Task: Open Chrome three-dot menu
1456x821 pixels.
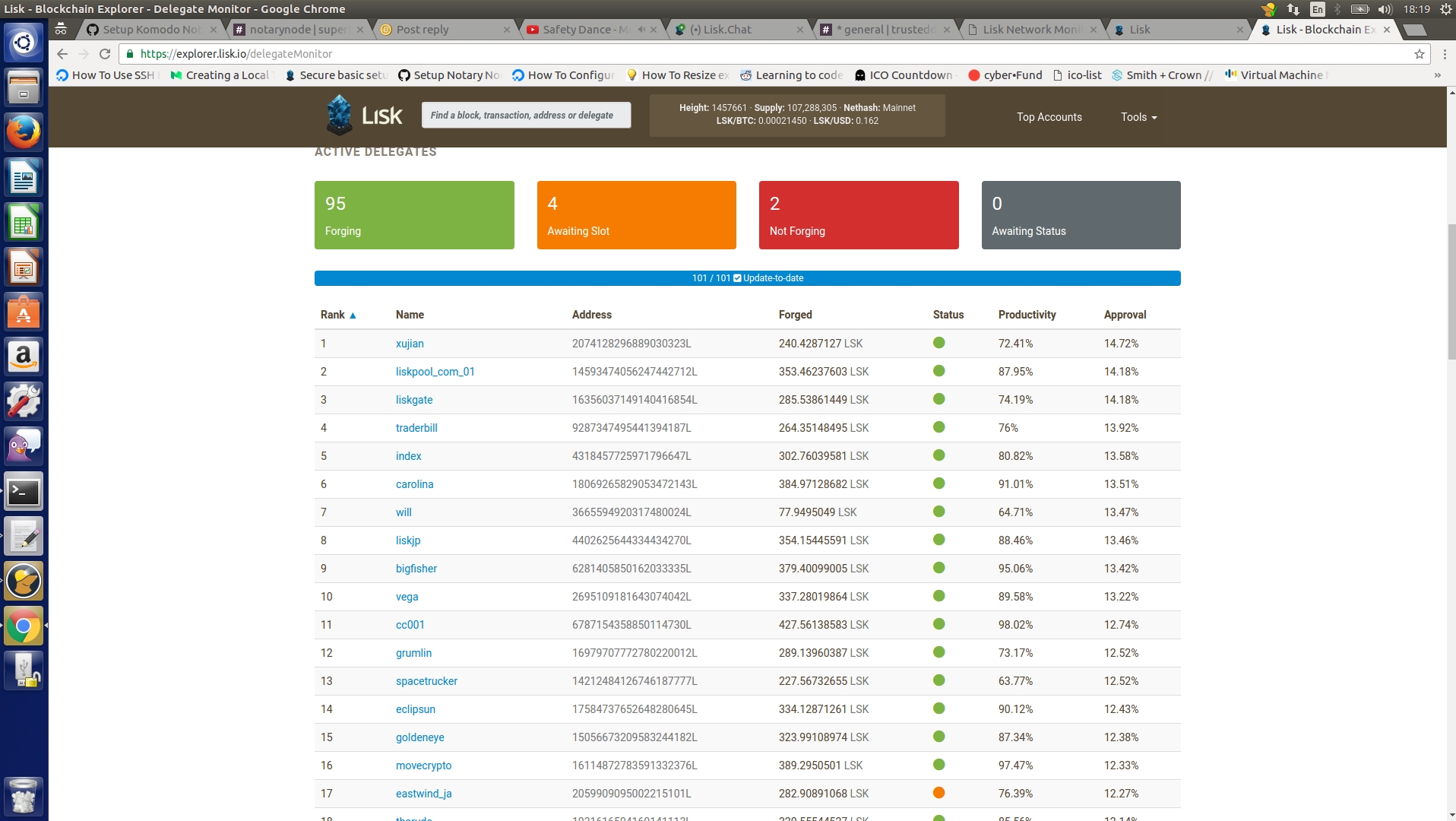Action: click(x=1445, y=54)
